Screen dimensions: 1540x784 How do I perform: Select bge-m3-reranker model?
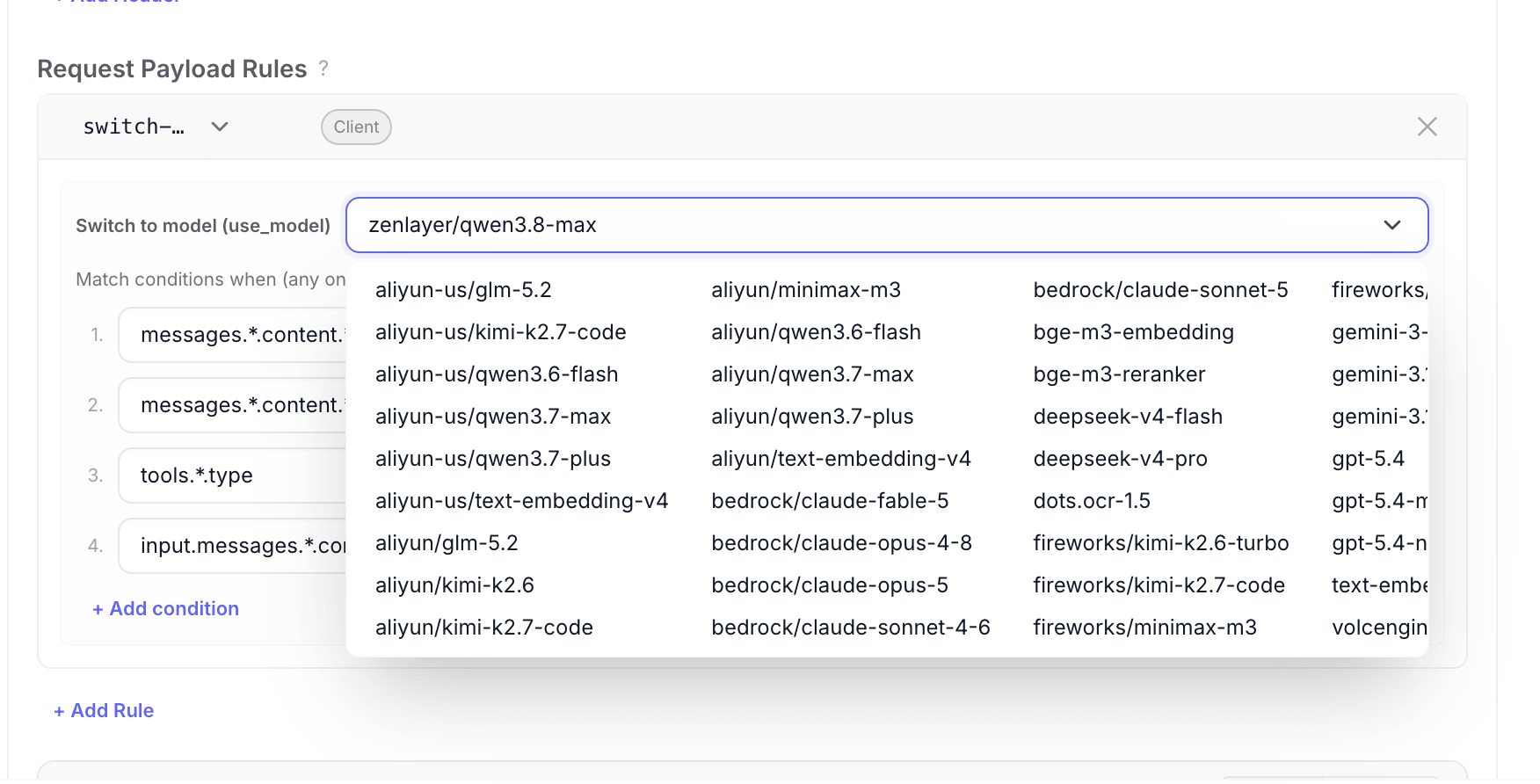(x=1119, y=374)
